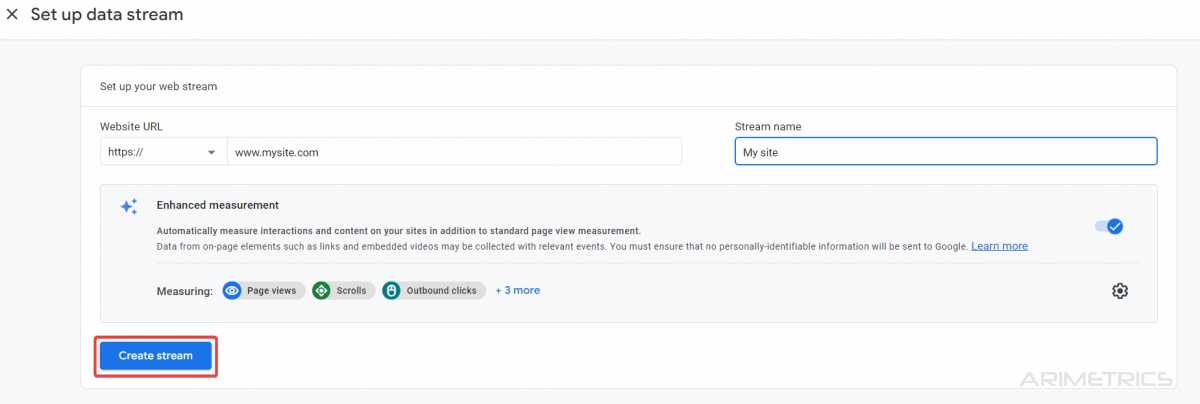The width and height of the screenshot is (1200, 404).
Task: Open enhanced measurement settings gear
Action: tap(1120, 291)
